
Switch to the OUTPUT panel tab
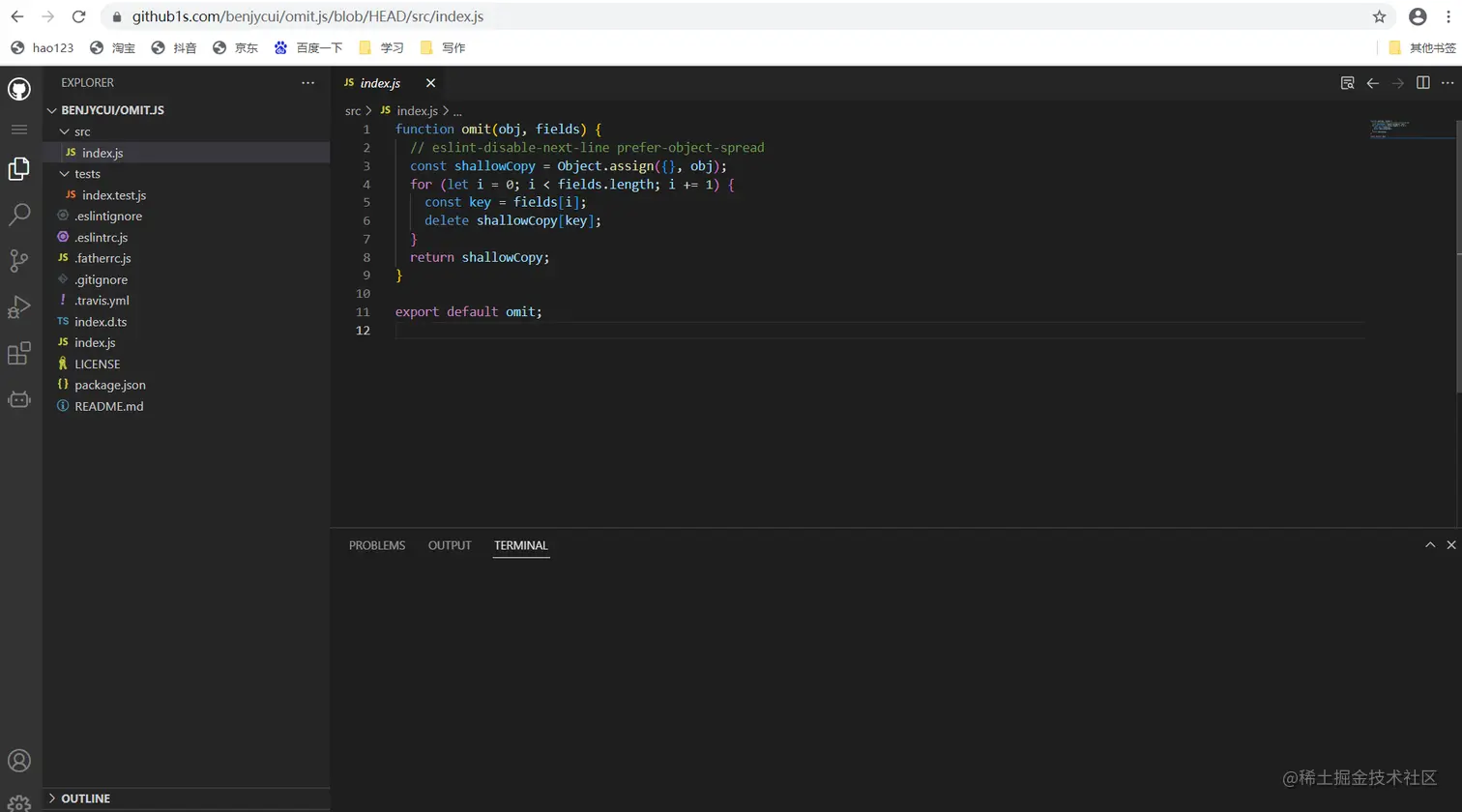point(450,545)
